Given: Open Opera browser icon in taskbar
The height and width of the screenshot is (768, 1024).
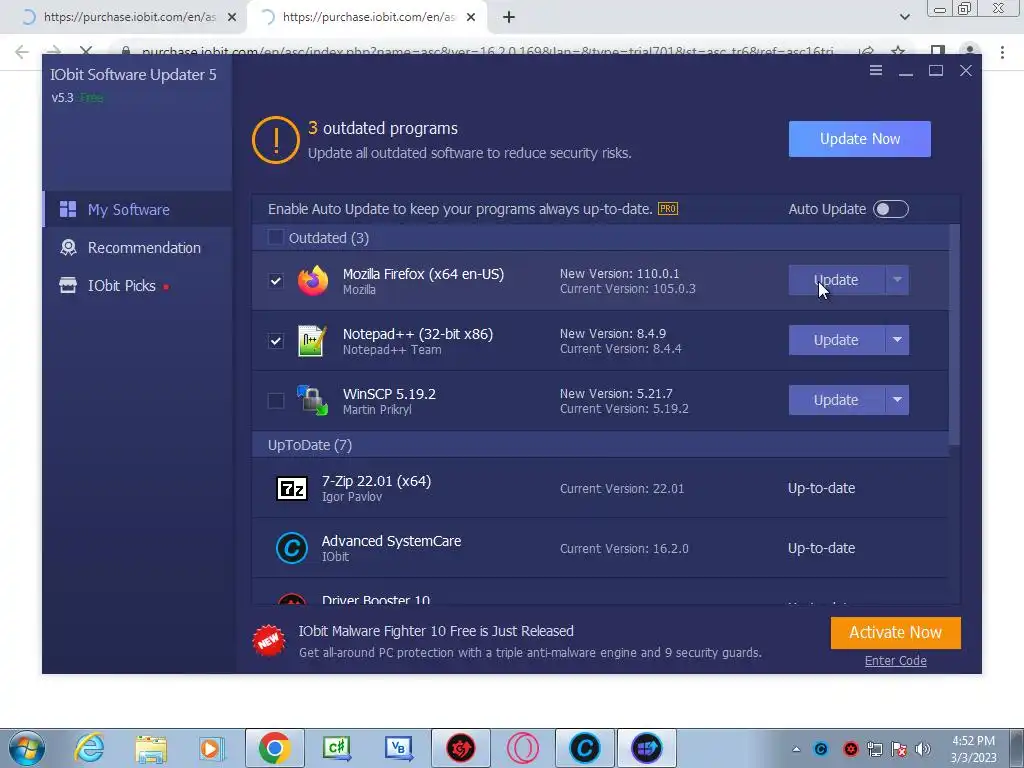Looking at the screenshot, I should coord(522,748).
